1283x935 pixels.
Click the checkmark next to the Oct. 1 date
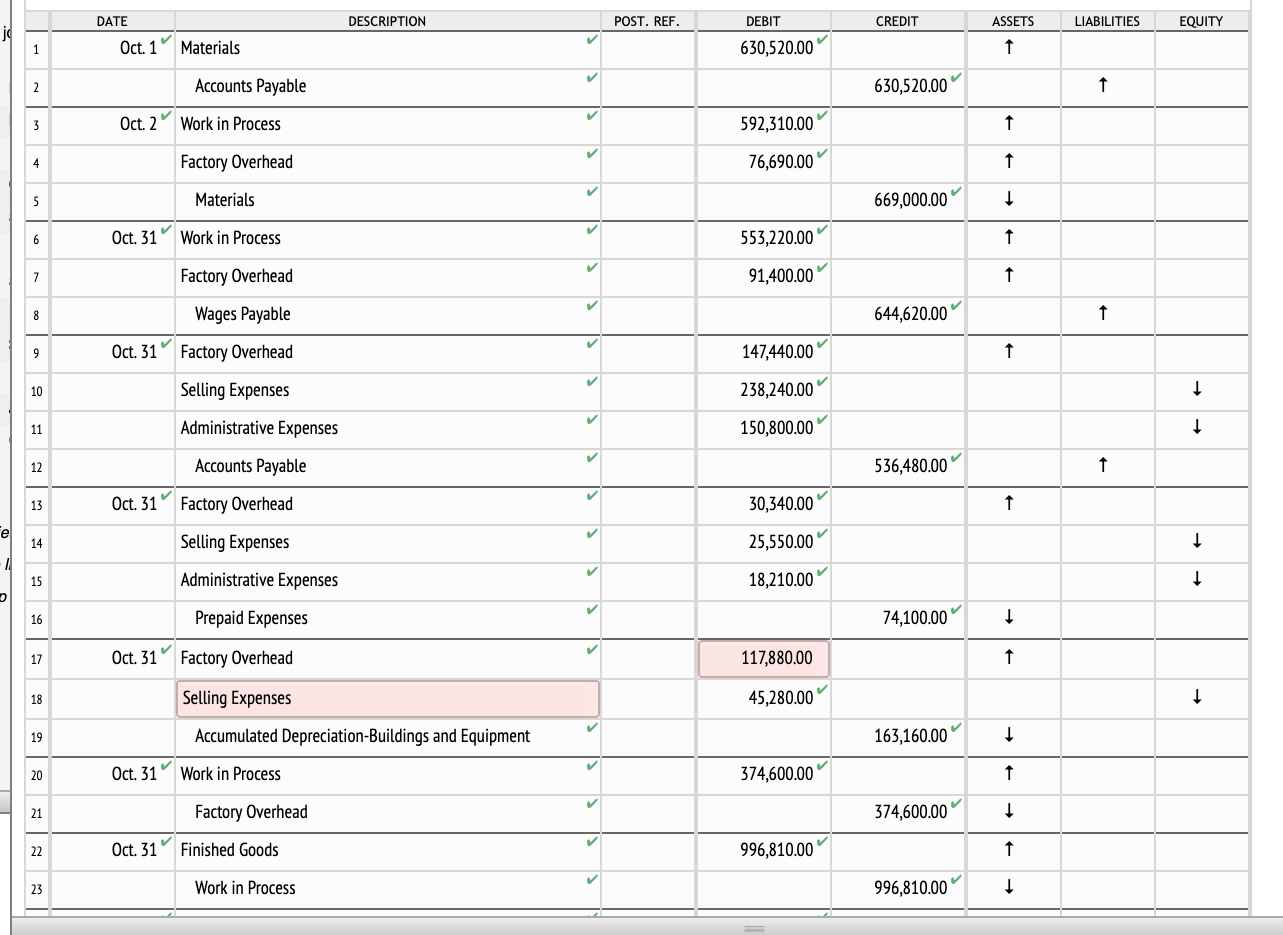[166, 41]
